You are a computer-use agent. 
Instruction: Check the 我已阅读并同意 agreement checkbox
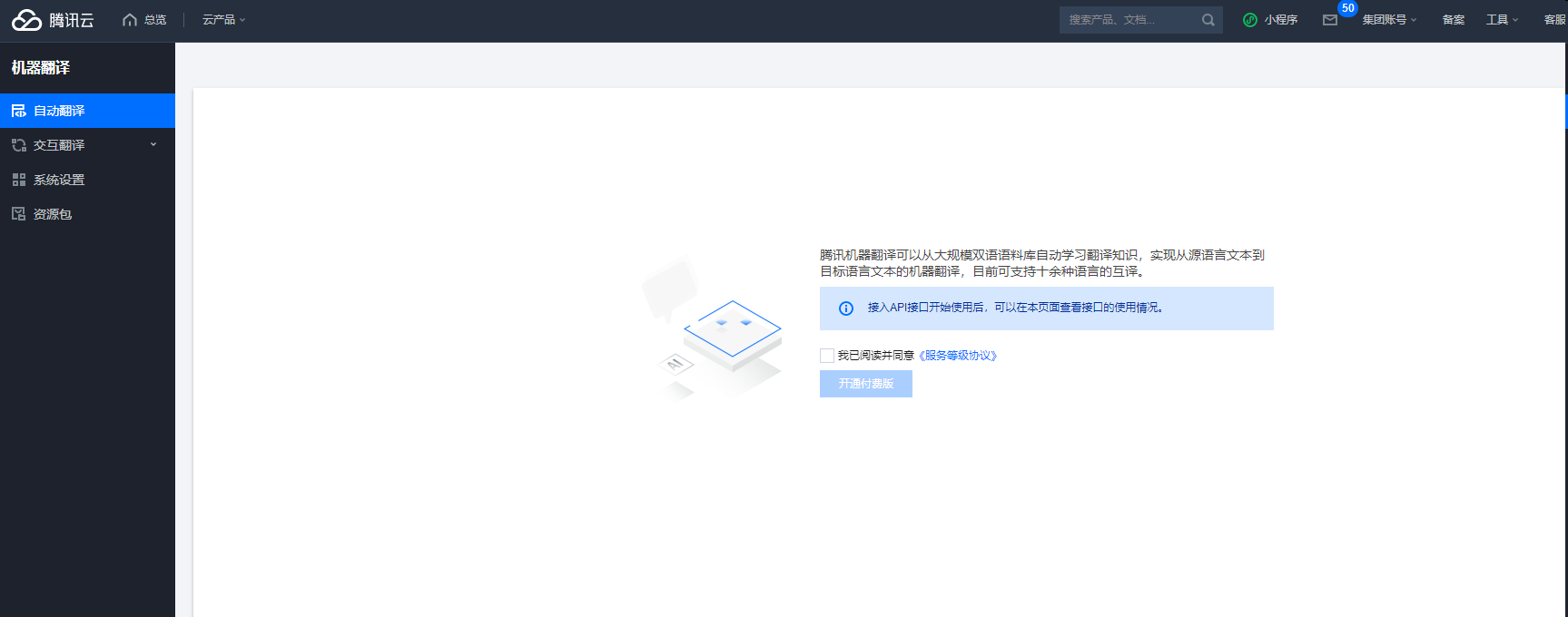coord(827,356)
